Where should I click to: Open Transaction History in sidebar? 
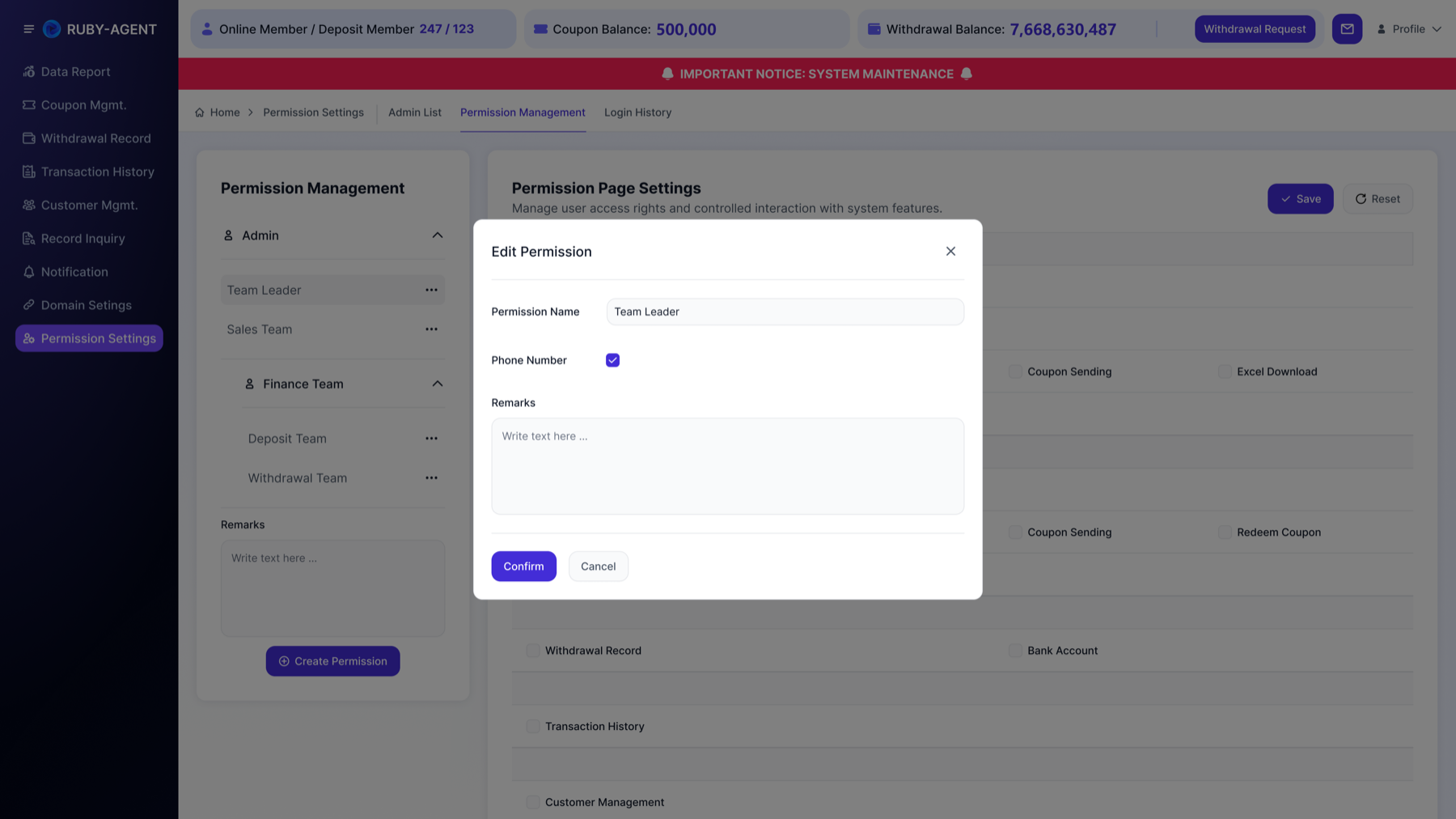(x=89, y=172)
